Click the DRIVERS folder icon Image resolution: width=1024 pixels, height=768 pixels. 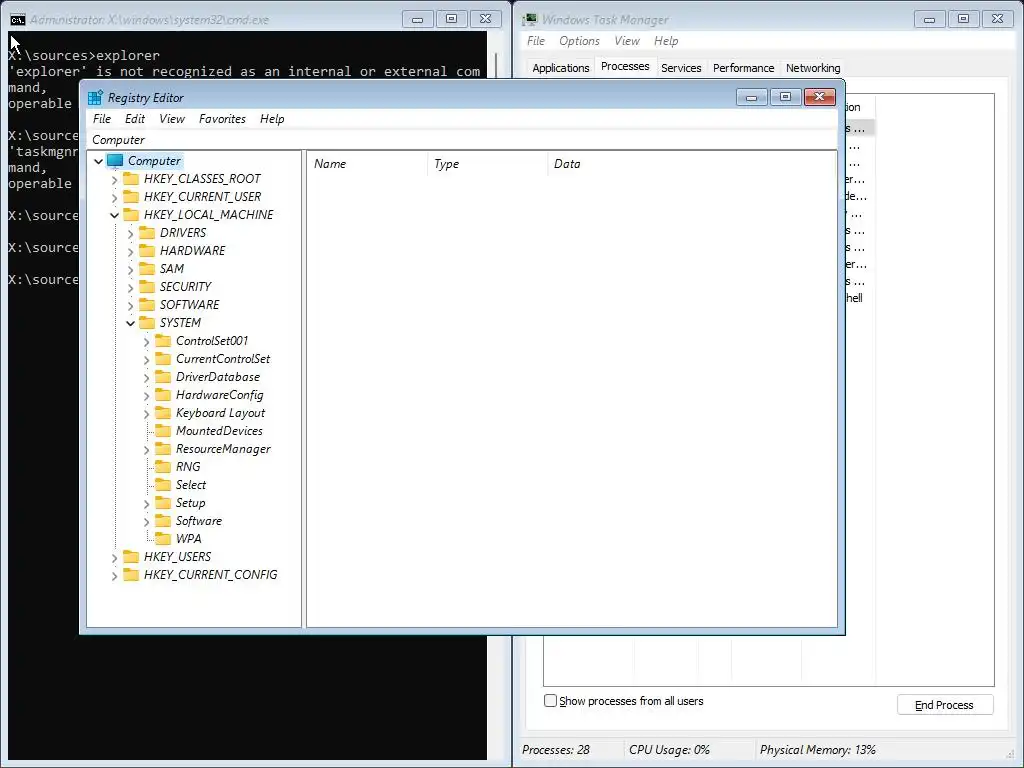click(x=147, y=232)
